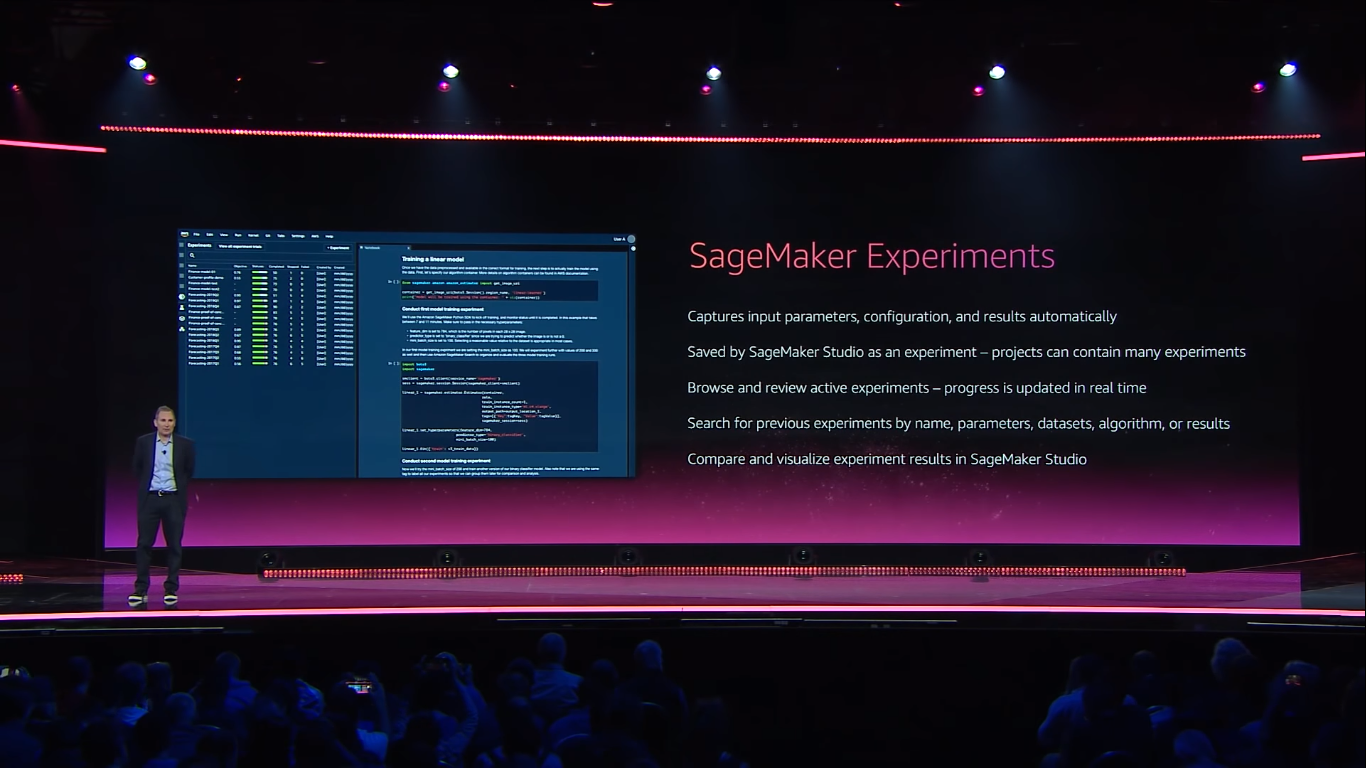Click the + Experiment button

pyautogui.click(x=338, y=248)
